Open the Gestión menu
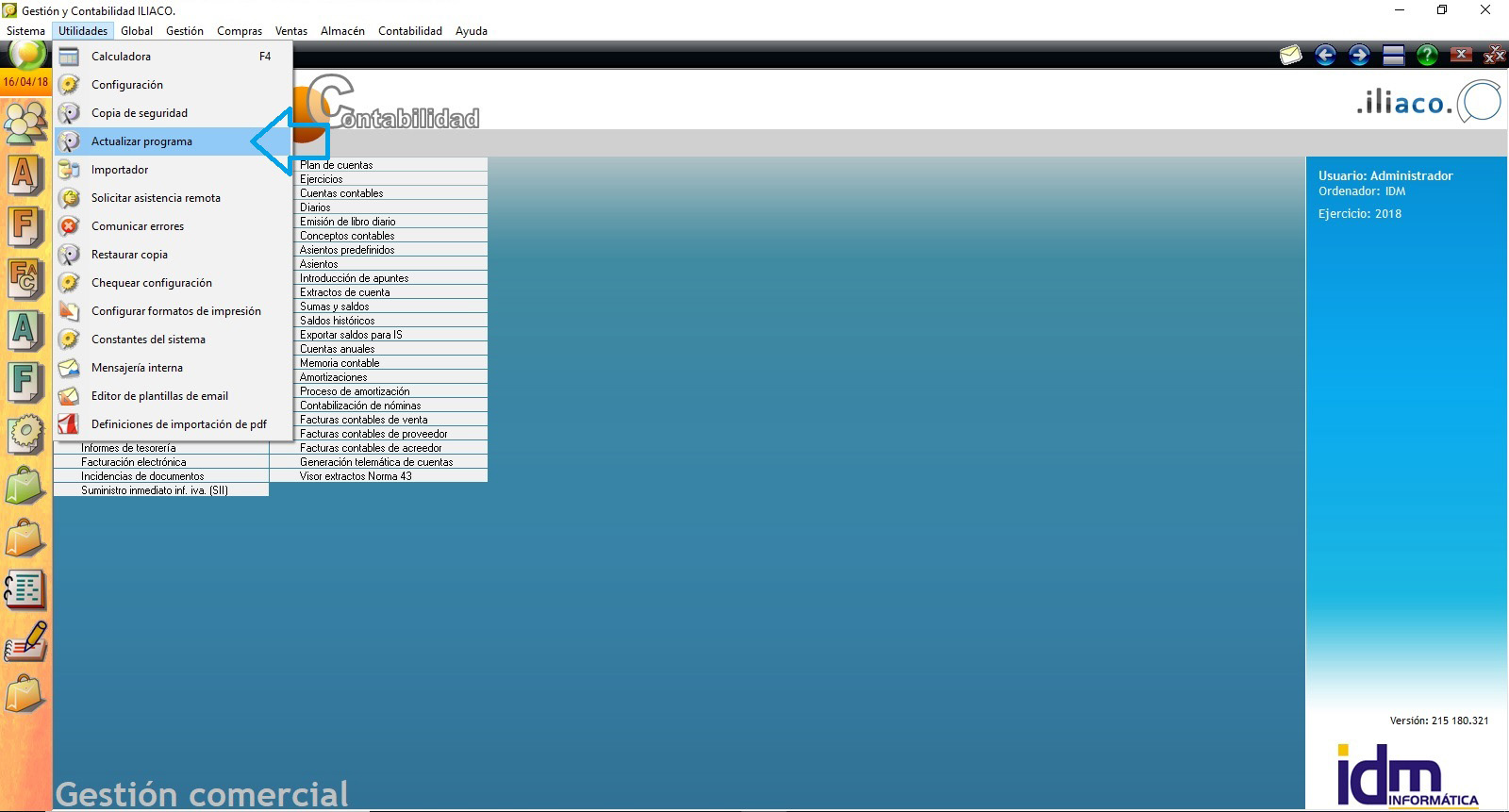This screenshot has width=1509, height=812. click(x=185, y=31)
